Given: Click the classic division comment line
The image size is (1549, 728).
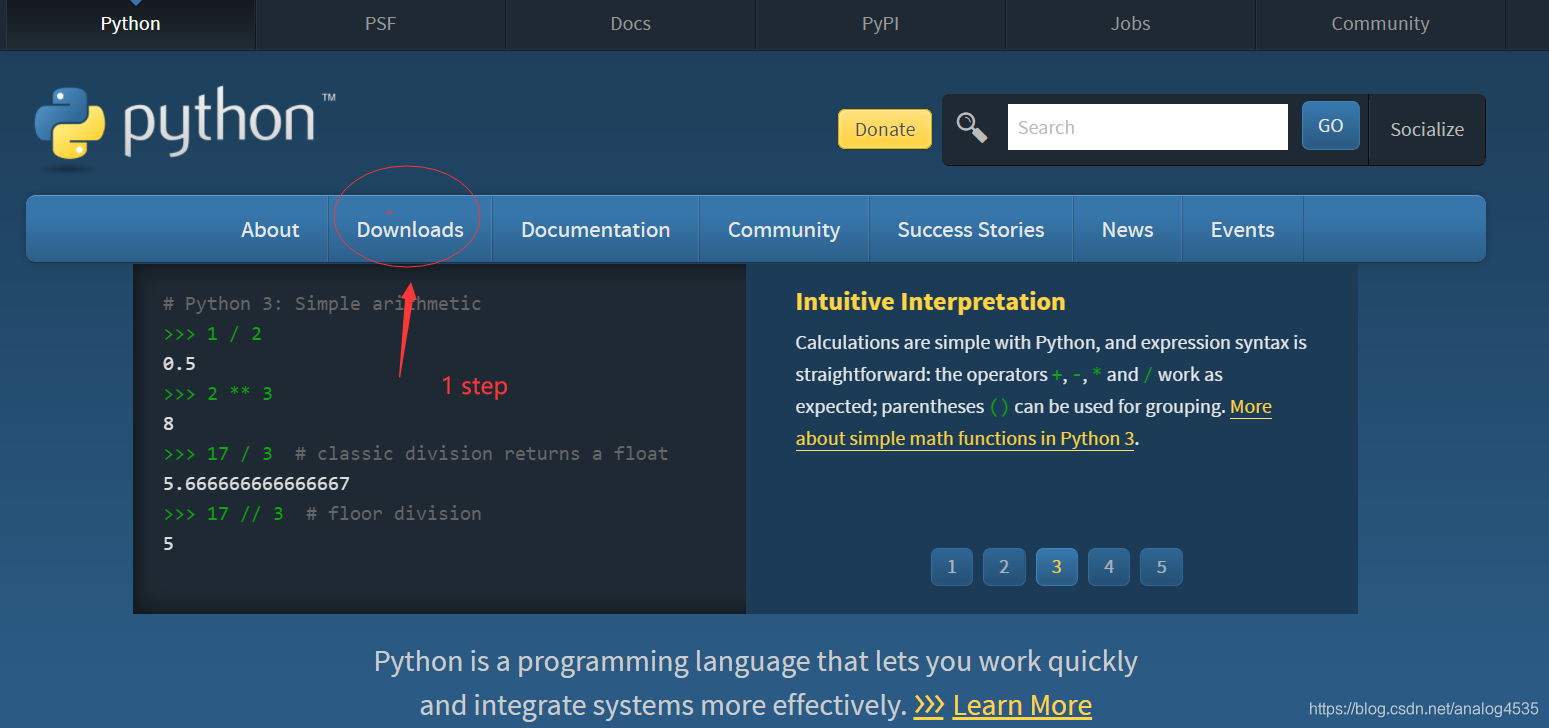Looking at the screenshot, I should 416,454.
